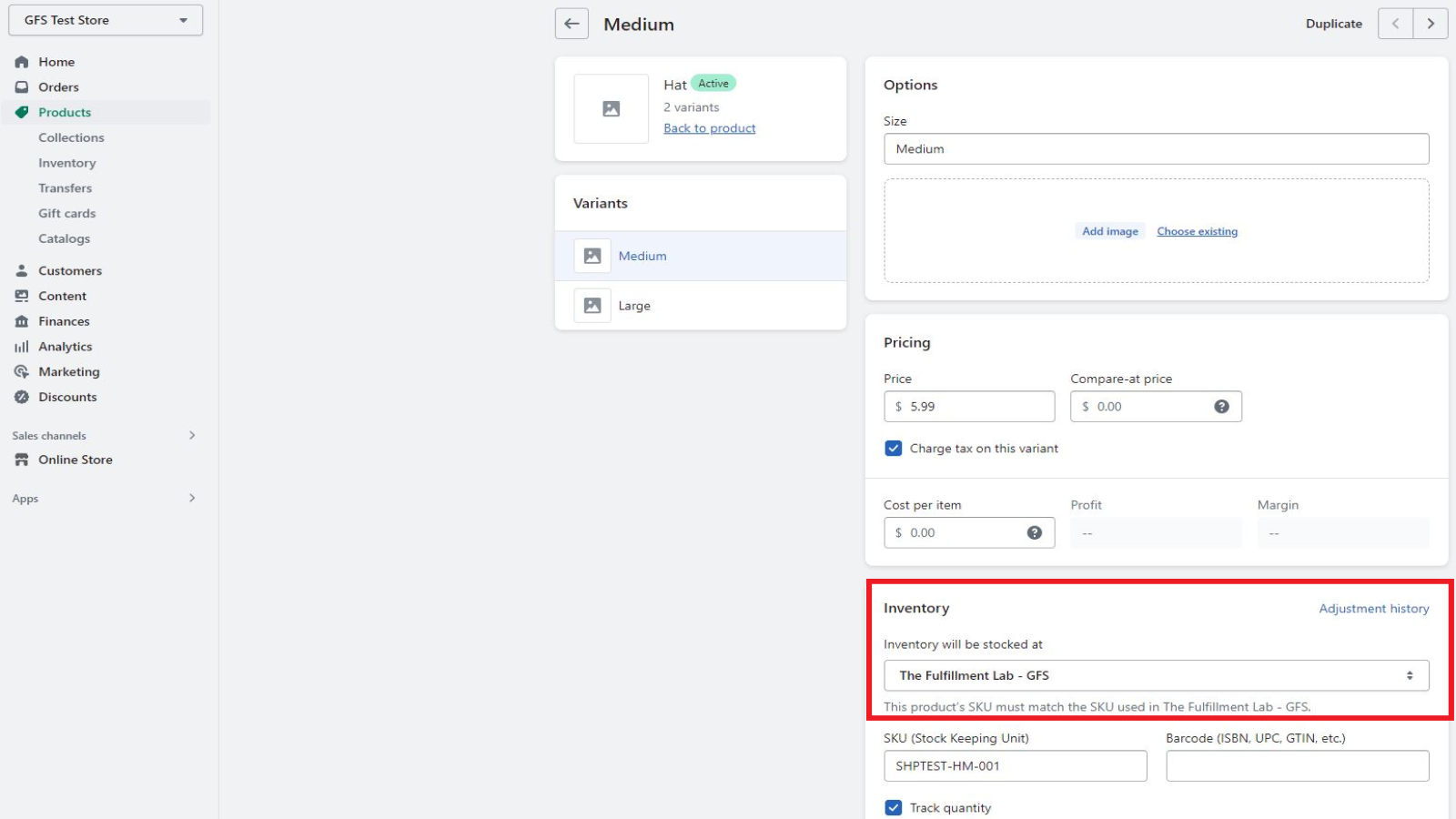Click the back arrow beside Medium title
This screenshot has height=819, width=1456.
pos(571,24)
